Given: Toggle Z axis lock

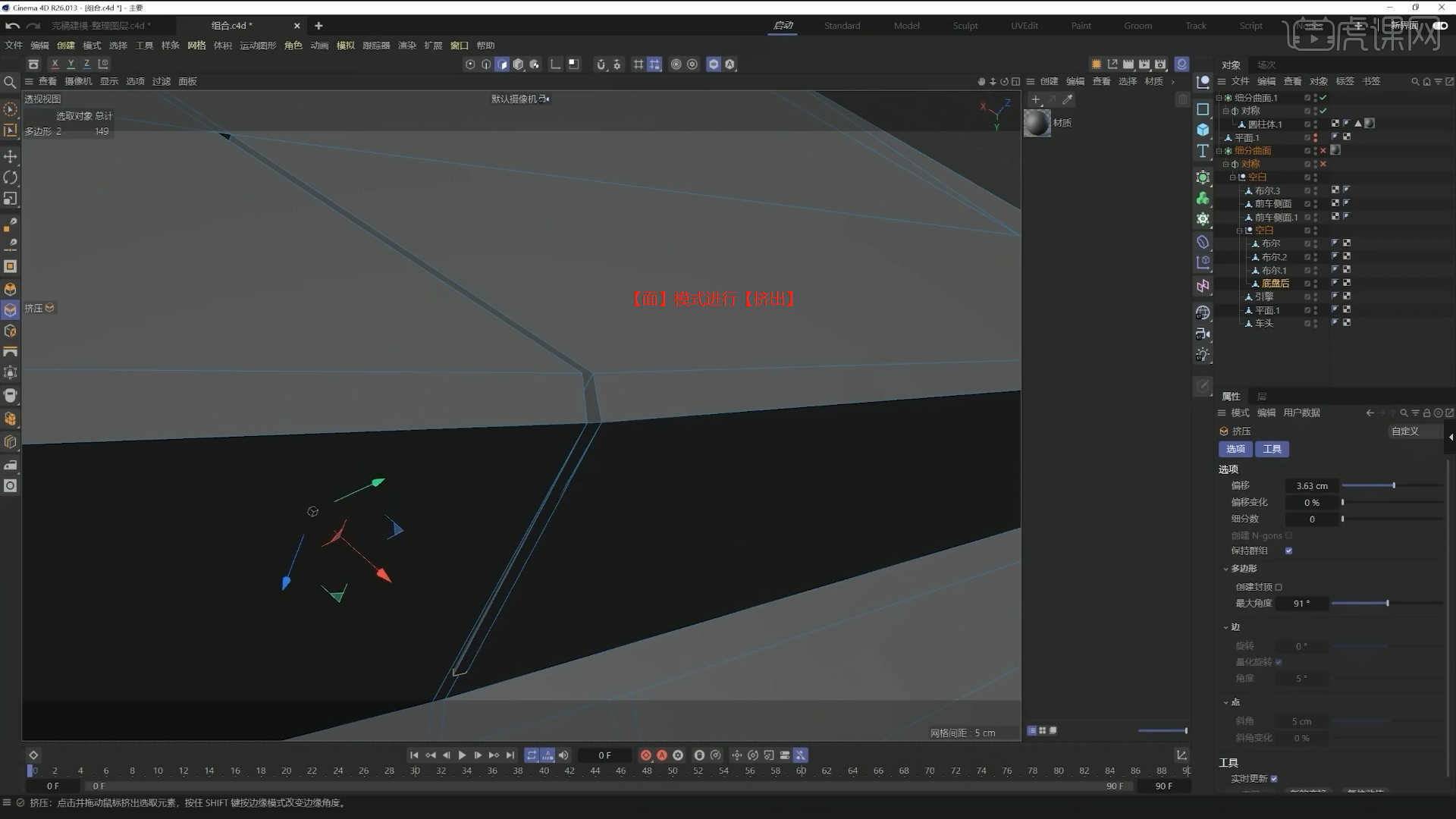Looking at the screenshot, I should pos(86,64).
